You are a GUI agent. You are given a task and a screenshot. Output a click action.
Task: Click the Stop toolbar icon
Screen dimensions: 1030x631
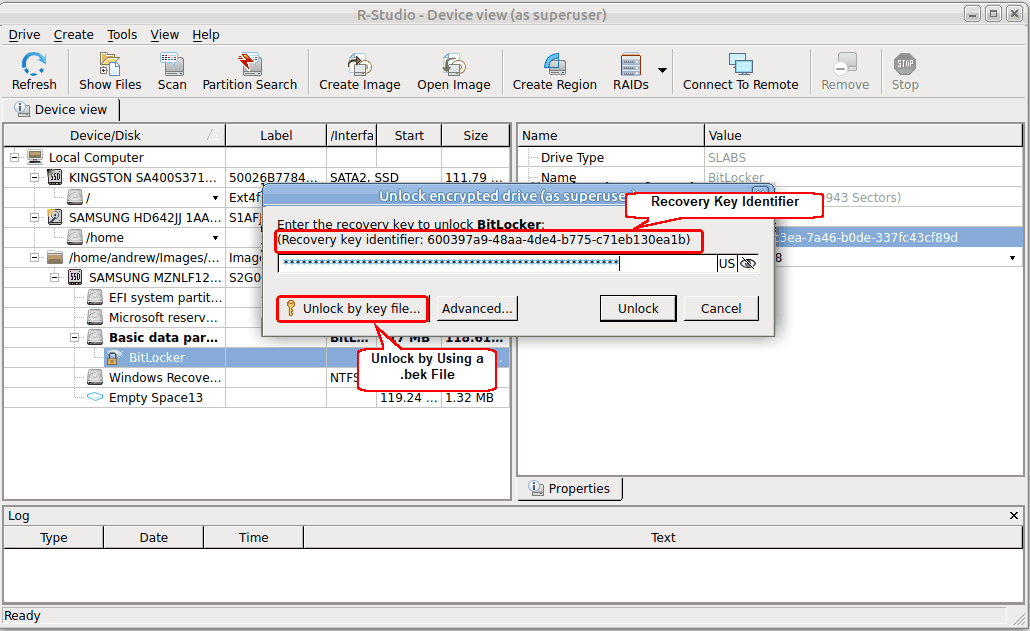pos(905,65)
